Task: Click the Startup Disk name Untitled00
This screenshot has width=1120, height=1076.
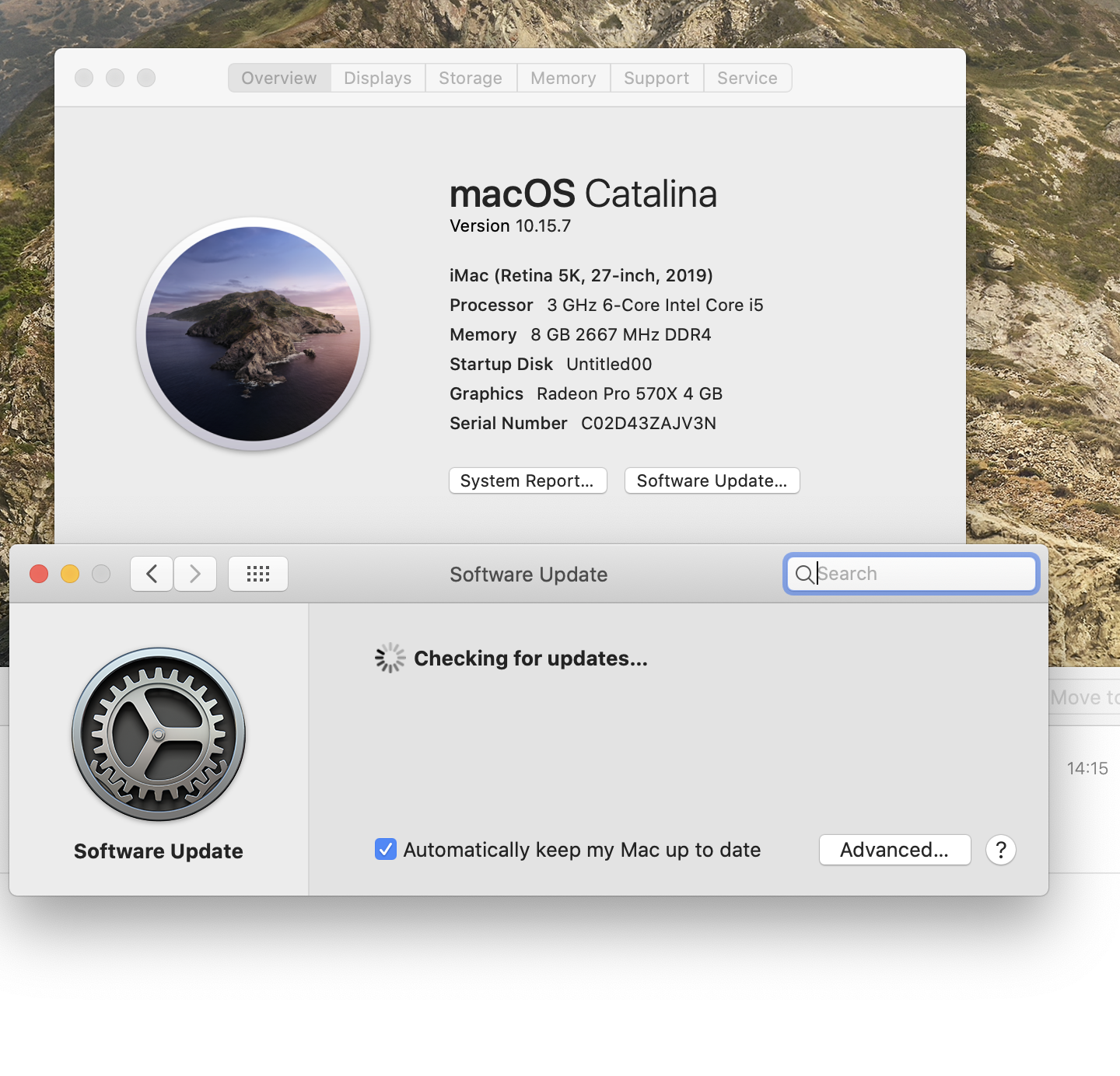Action: (x=609, y=364)
